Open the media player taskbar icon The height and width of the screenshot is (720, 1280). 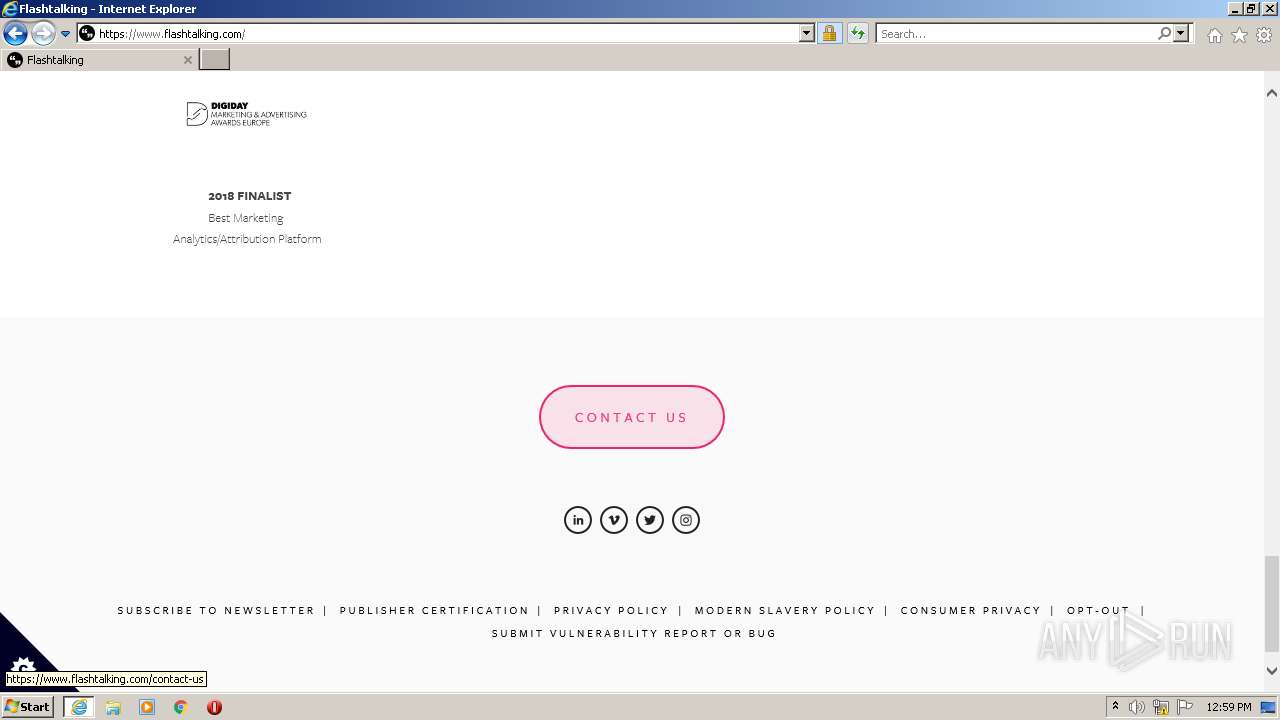(147, 707)
